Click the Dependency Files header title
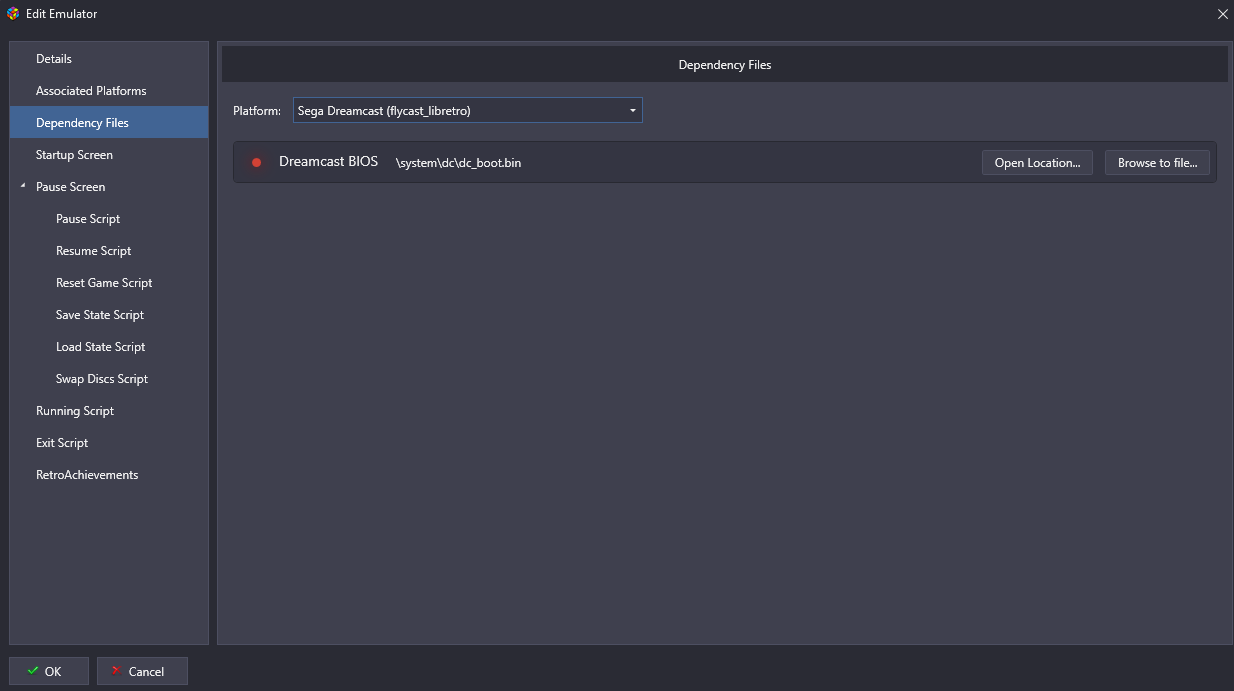 tap(725, 65)
